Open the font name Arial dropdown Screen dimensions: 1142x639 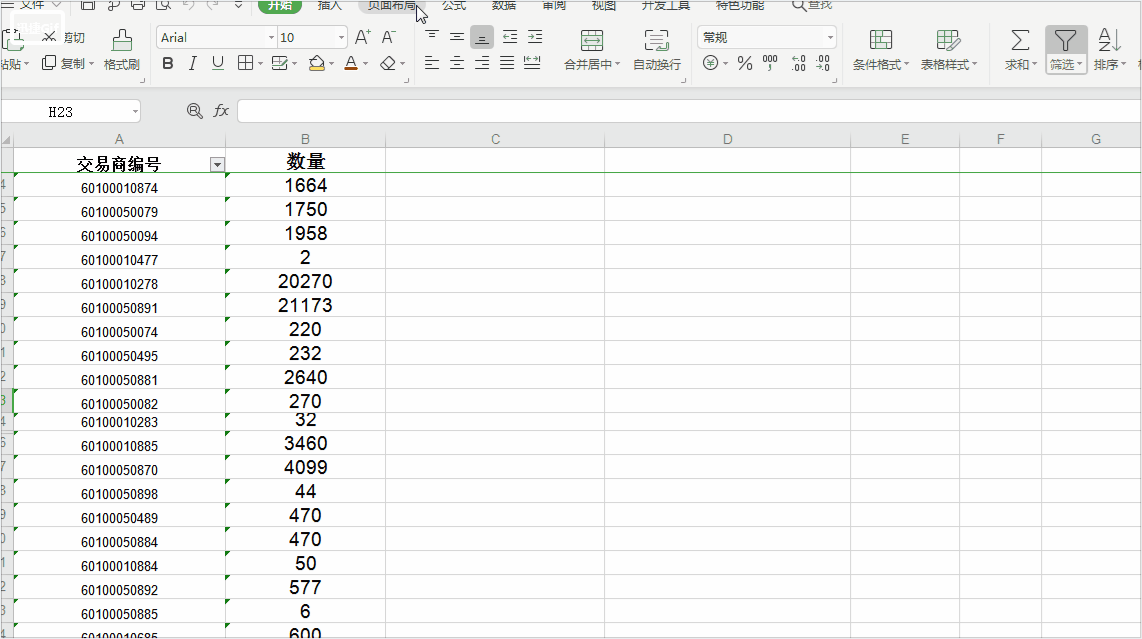coord(271,37)
